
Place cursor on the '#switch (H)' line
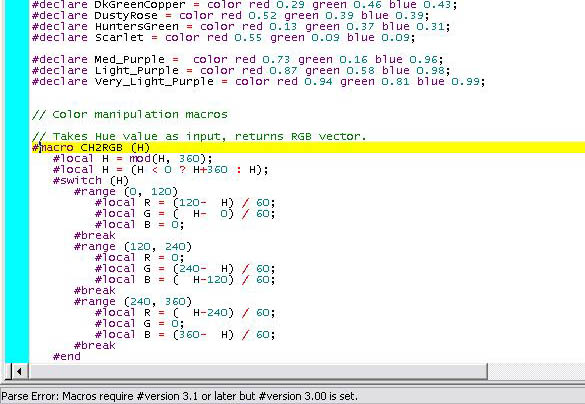[x=91, y=181]
